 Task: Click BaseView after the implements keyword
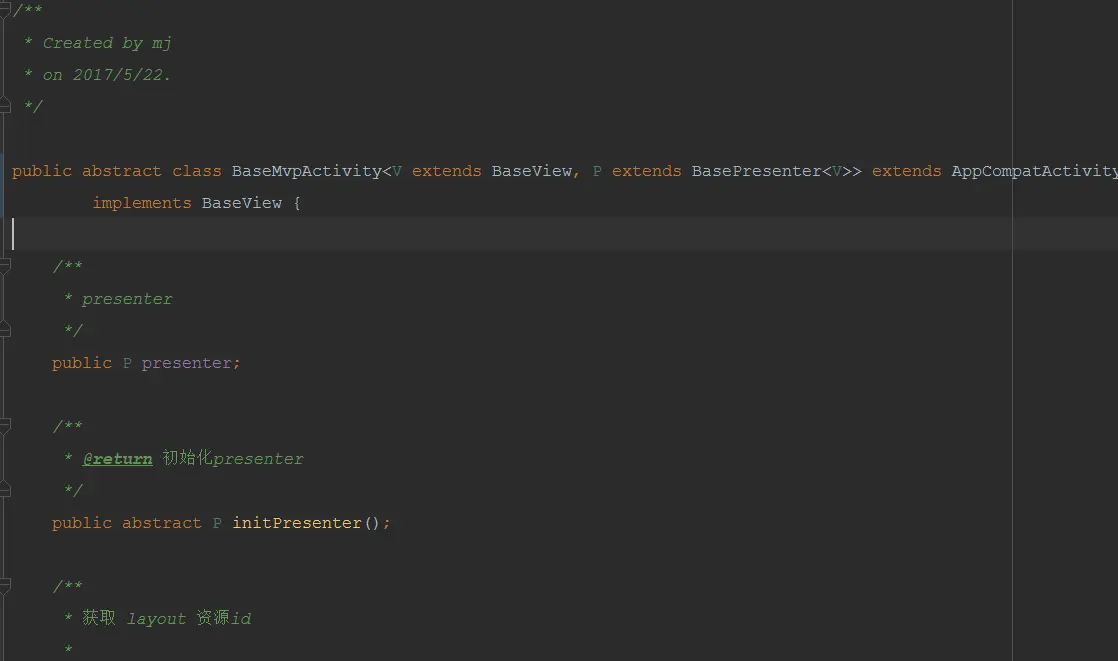click(242, 203)
